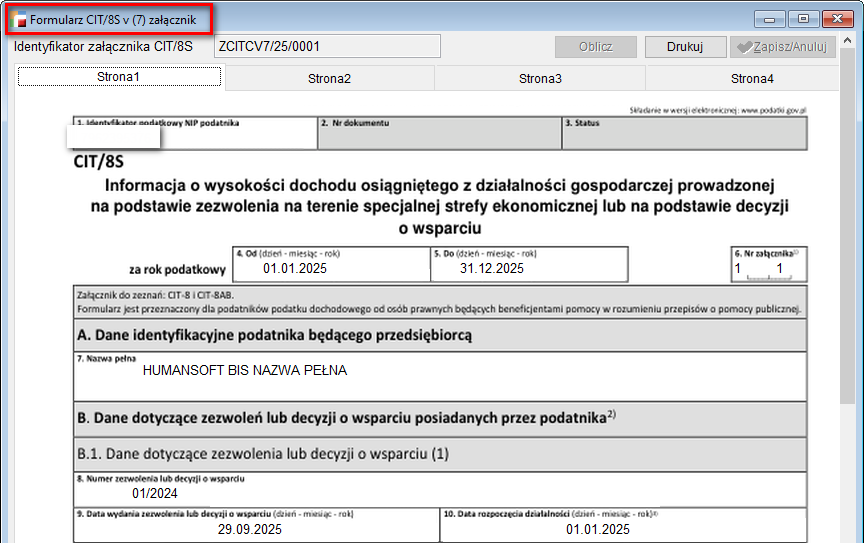Close the Formularz CIT/8S window
The height and width of the screenshot is (543, 864).
click(836, 18)
